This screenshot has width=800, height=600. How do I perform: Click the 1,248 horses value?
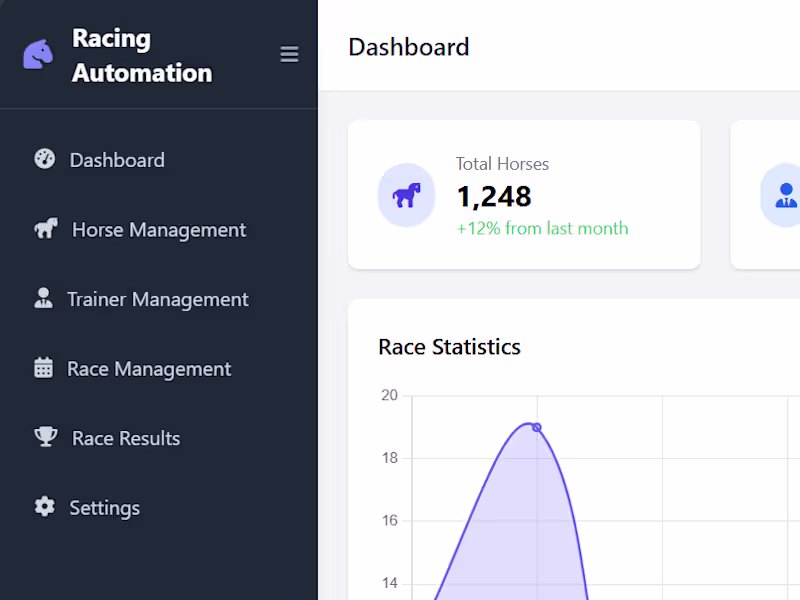[494, 196]
